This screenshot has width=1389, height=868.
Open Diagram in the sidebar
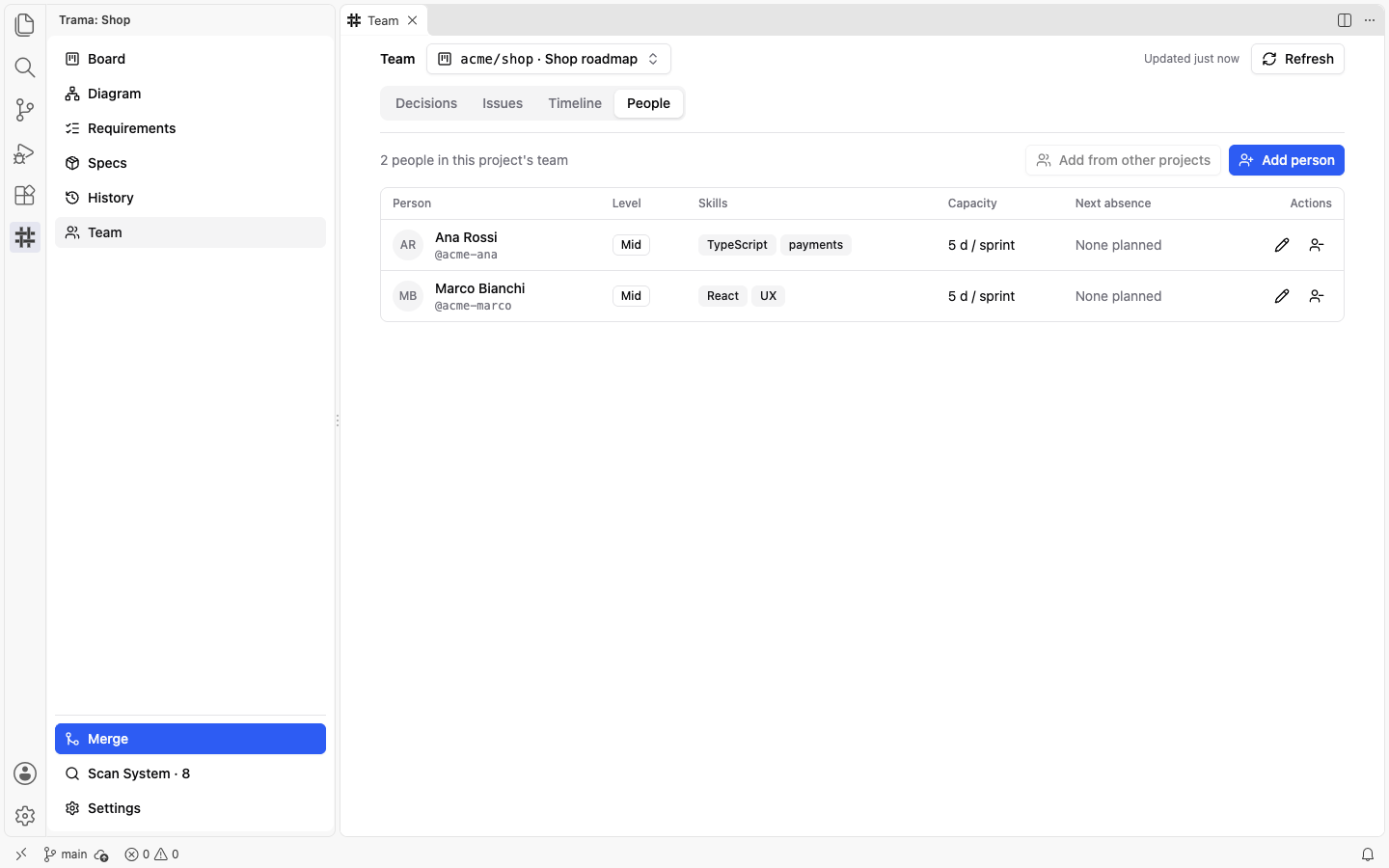pyautogui.click(x=190, y=94)
